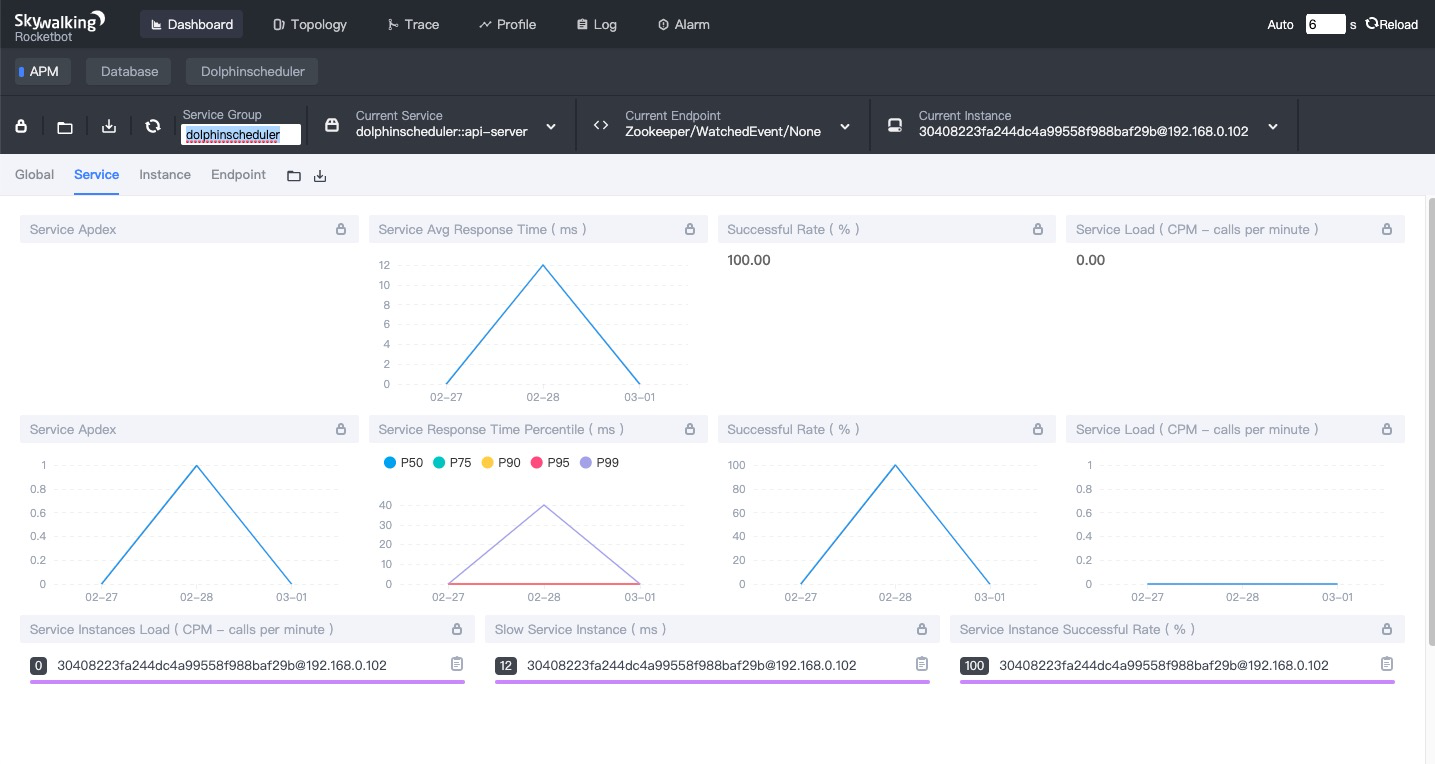This screenshot has width=1435, height=764.
Task: Click the folder icon next to Endpoint tab
Action: (294, 176)
